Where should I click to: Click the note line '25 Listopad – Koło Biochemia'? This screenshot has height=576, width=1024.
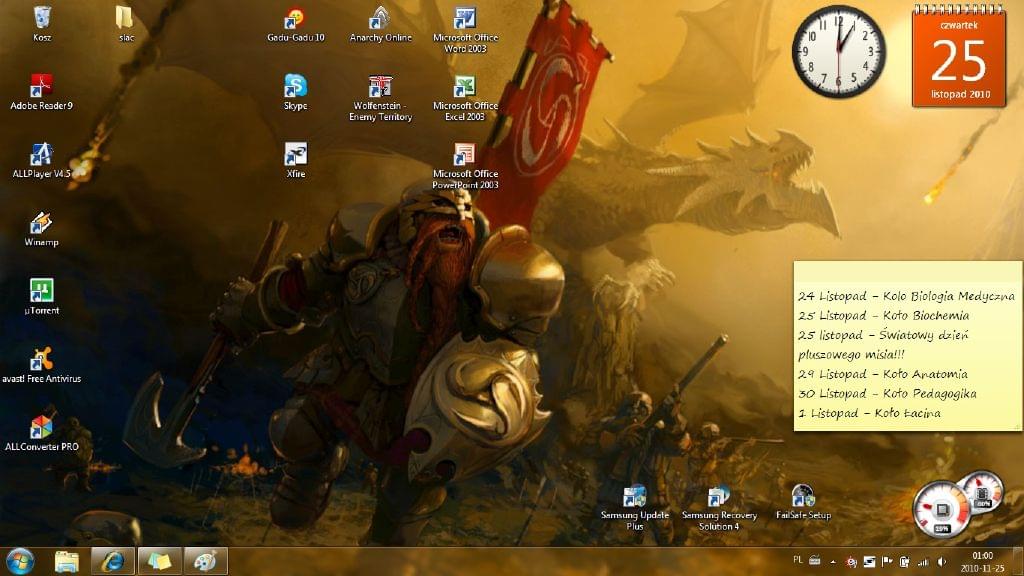[x=884, y=315]
